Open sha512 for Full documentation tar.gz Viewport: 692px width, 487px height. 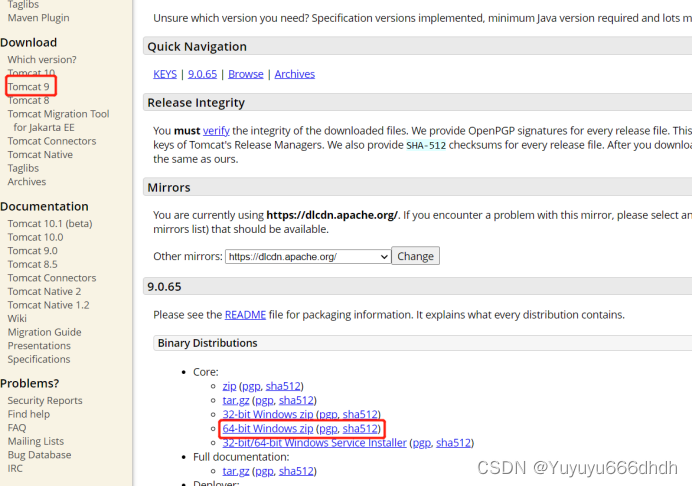(296, 471)
